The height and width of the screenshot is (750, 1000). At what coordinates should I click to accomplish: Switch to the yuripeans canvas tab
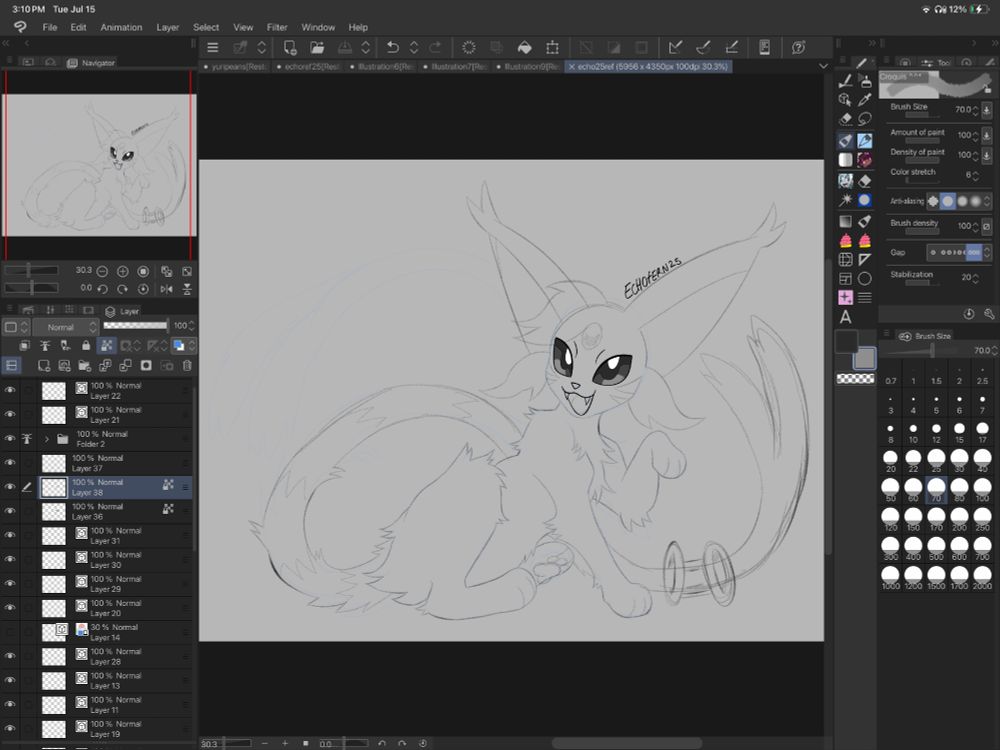pyautogui.click(x=235, y=66)
